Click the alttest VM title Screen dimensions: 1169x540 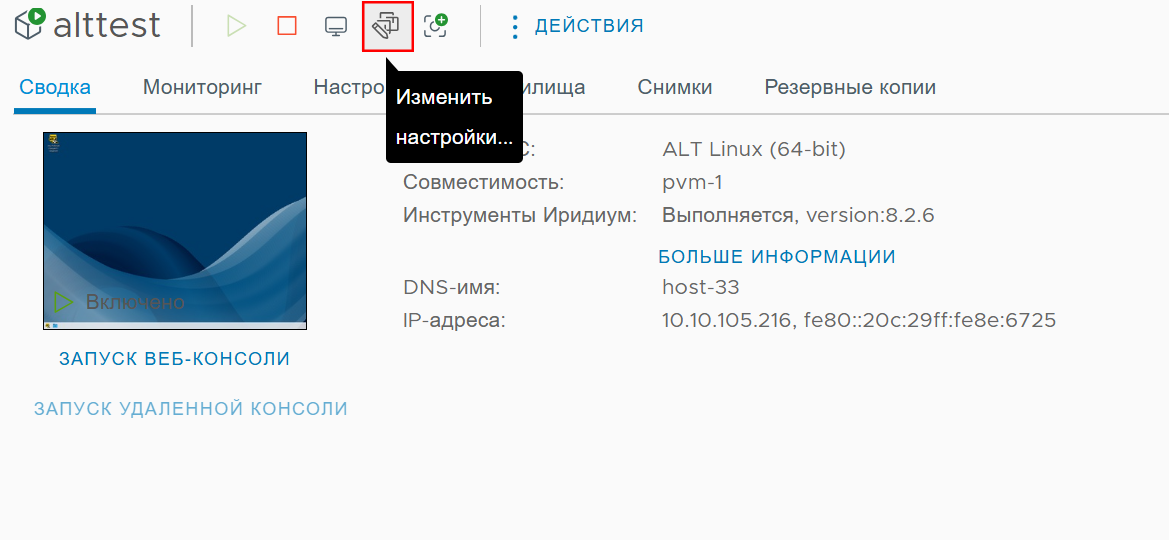(x=107, y=25)
